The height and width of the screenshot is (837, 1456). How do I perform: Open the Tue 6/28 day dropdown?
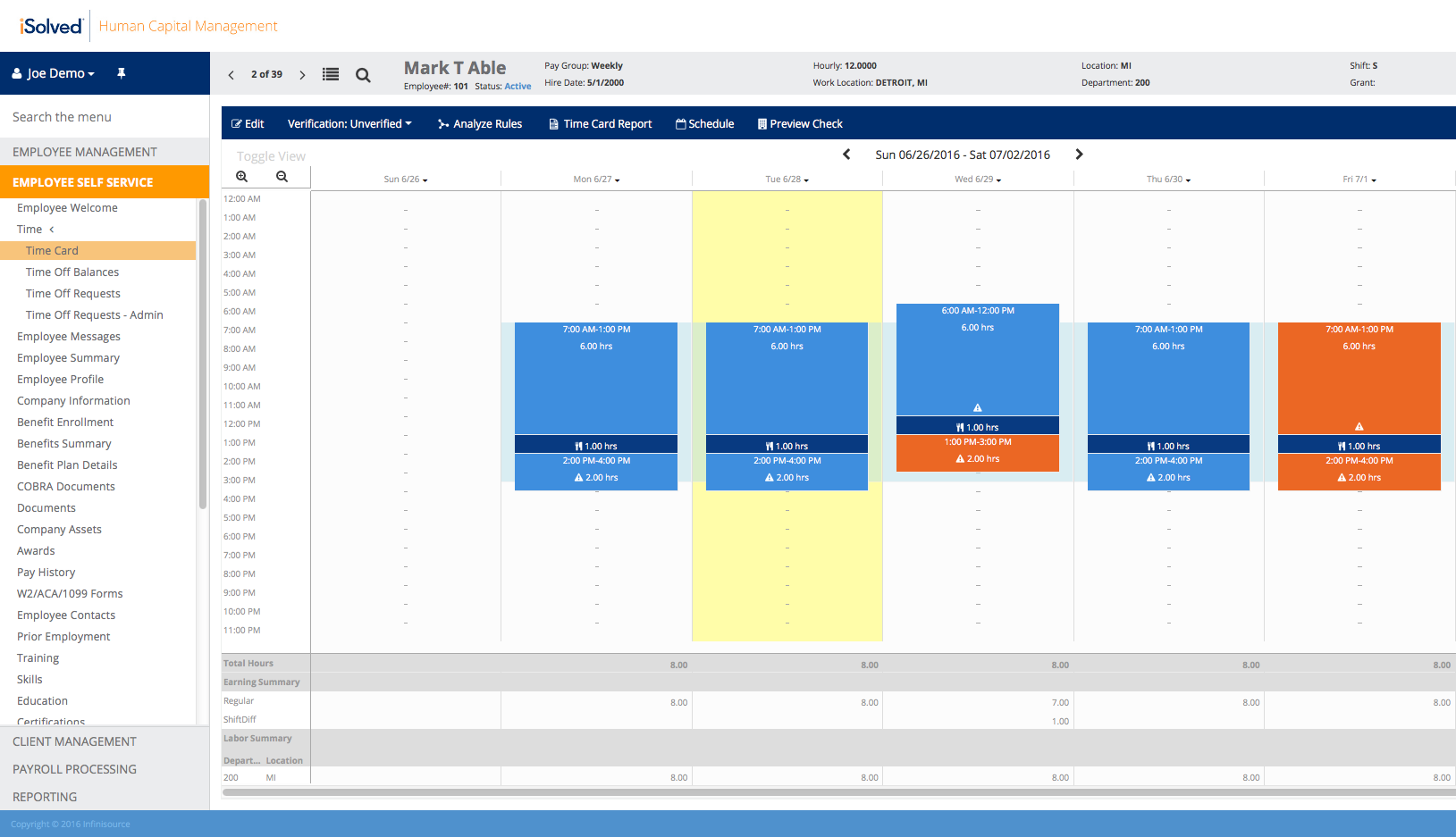pyautogui.click(x=787, y=180)
